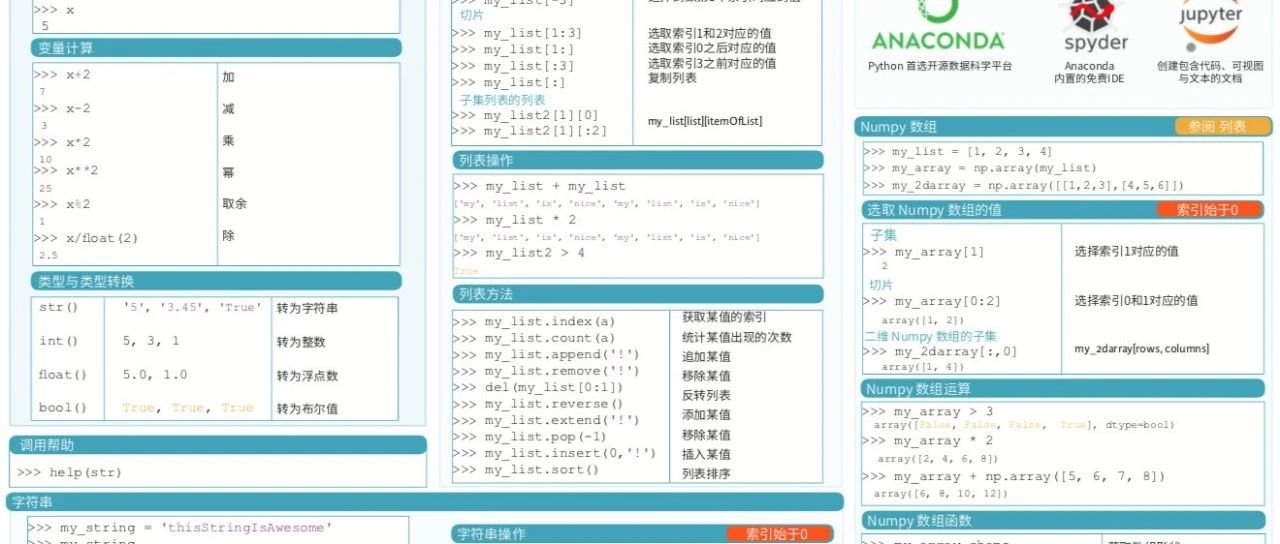Click the my_list.reverse() line
1280x544 pixels.
(x=537, y=404)
